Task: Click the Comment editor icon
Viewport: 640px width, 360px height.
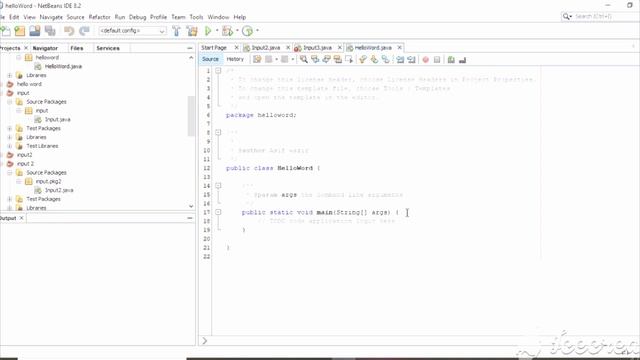Action: (451, 60)
